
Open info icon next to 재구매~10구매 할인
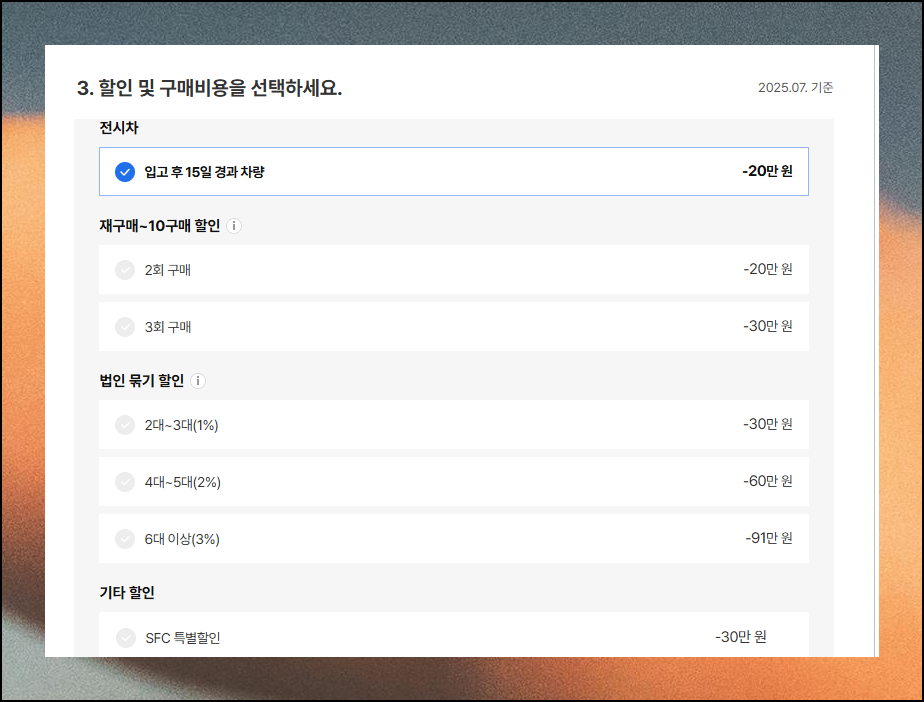pos(234,226)
